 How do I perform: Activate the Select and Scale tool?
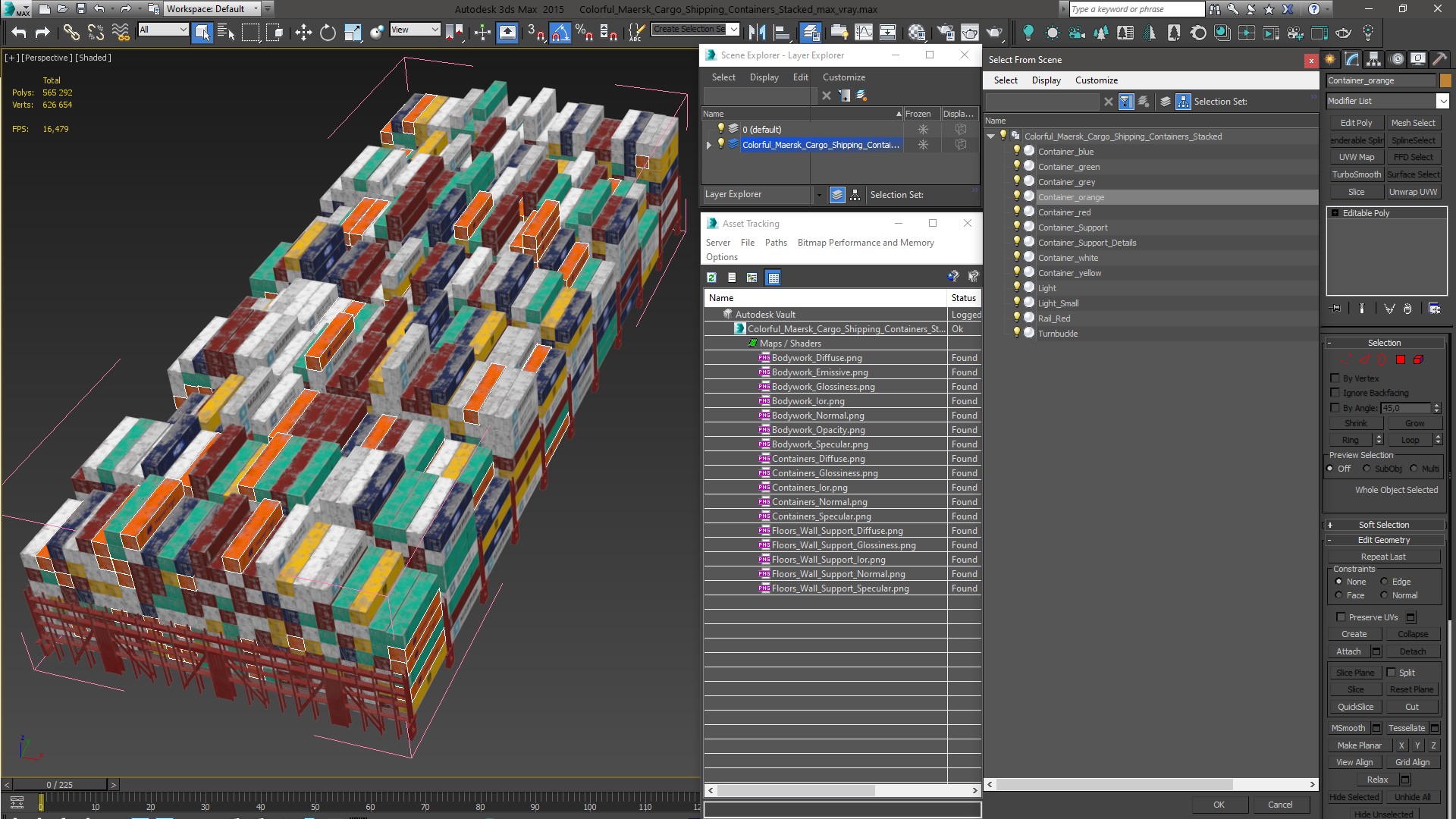(x=353, y=32)
